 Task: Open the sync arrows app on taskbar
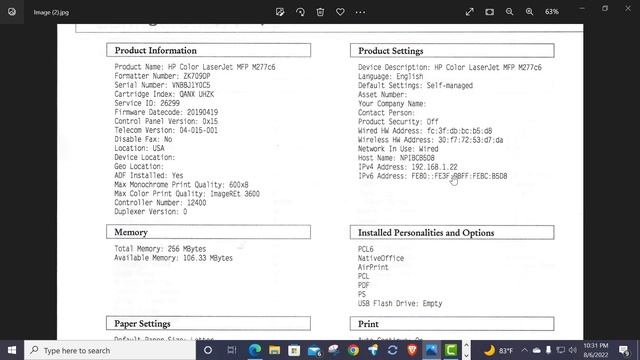pyautogui.click(x=392, y=350)
